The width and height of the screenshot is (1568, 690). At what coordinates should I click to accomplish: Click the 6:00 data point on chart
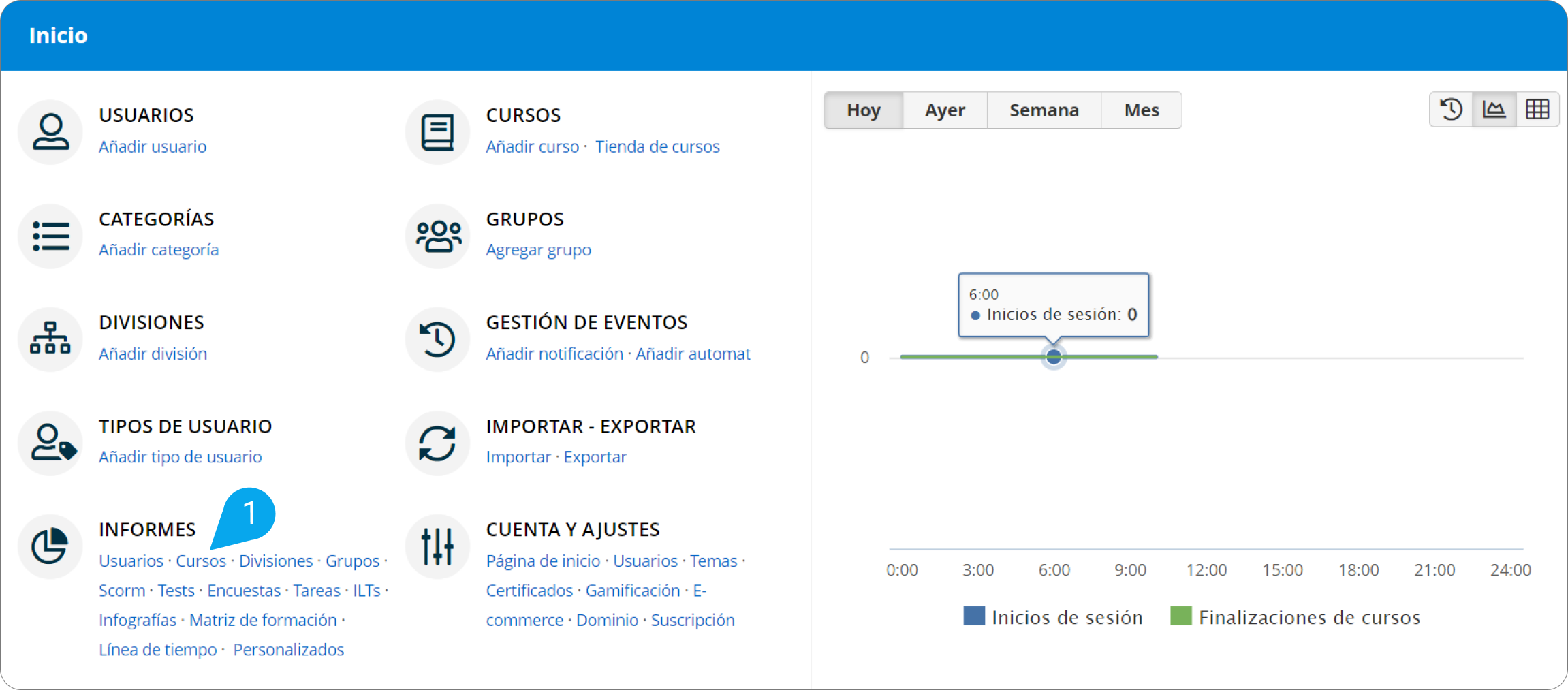click(x=1054, y=357)
